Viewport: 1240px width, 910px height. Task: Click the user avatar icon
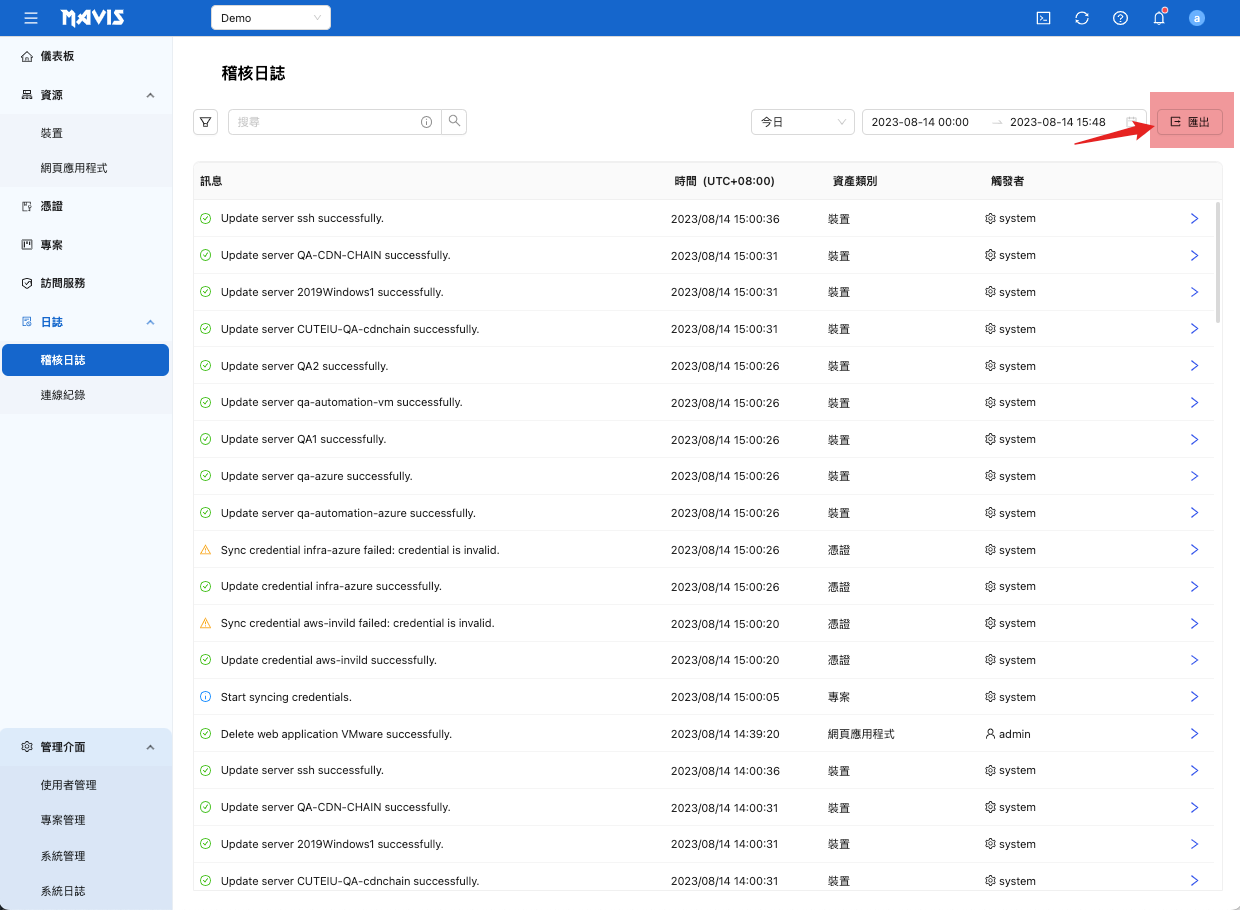(x=1197, y=18)
